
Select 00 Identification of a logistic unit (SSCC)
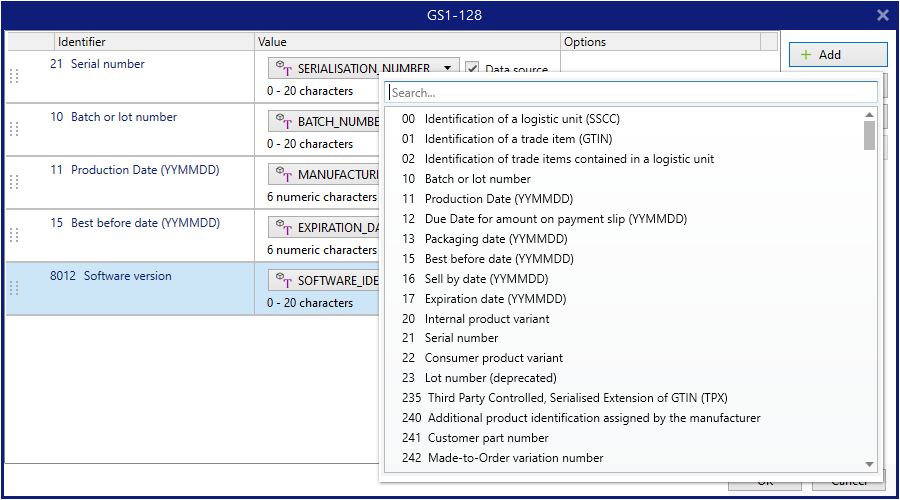point(511,119)
